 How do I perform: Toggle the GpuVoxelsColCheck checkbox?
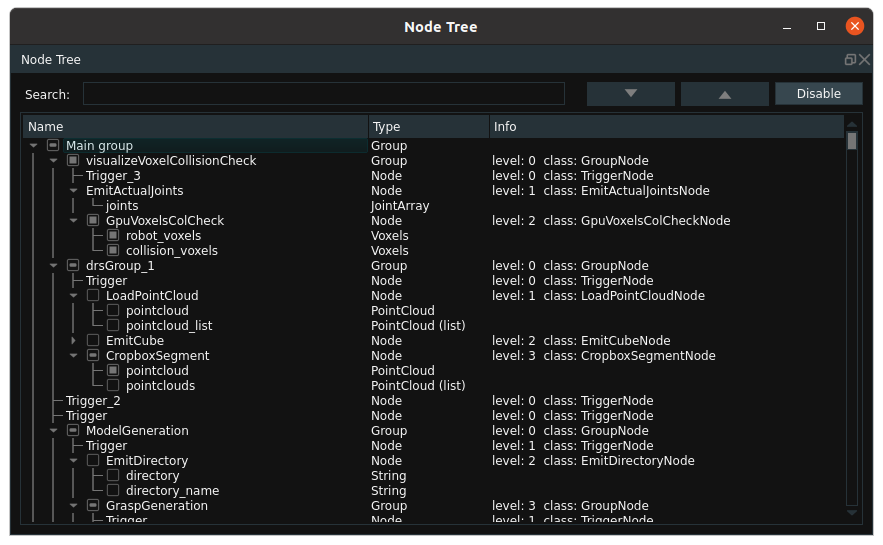pyautogui.click(x=93, y=220)
